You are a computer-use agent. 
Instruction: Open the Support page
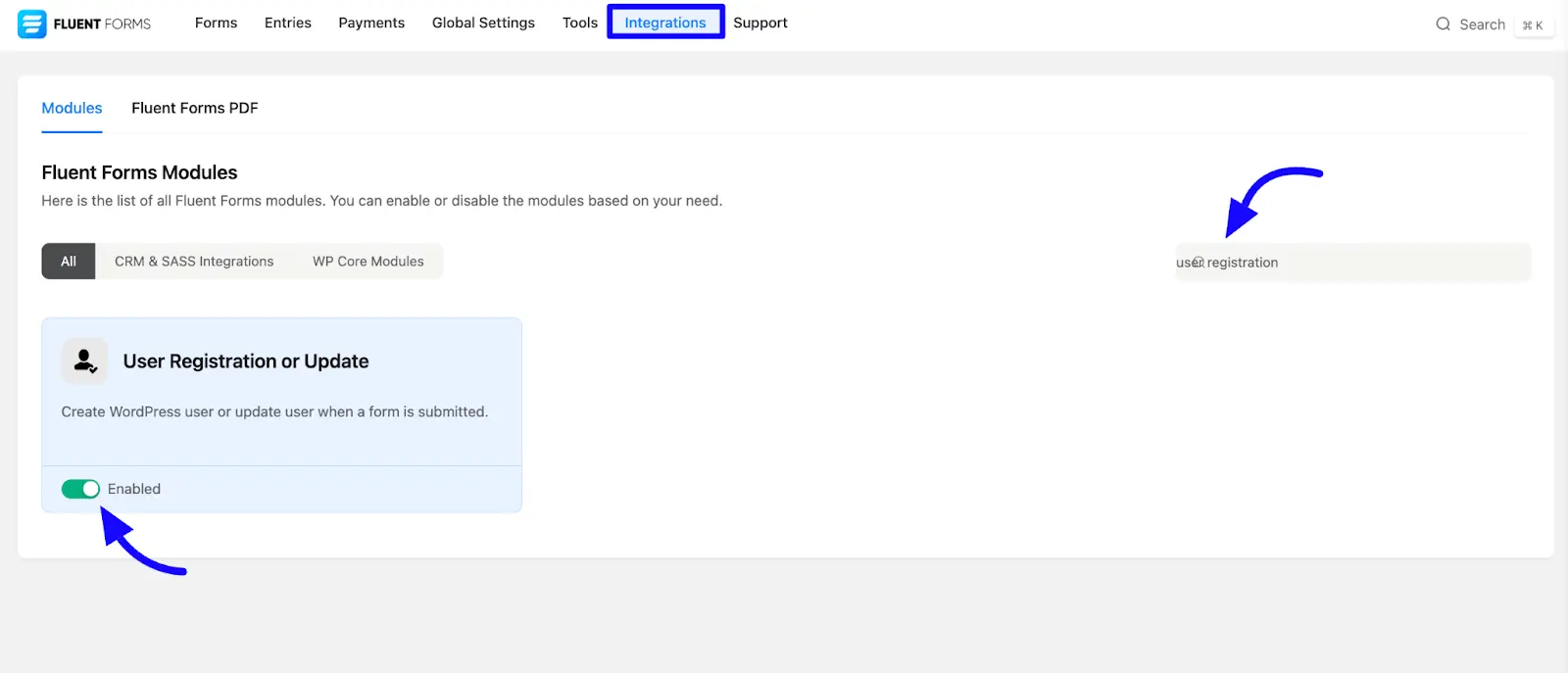pos(759,23)
